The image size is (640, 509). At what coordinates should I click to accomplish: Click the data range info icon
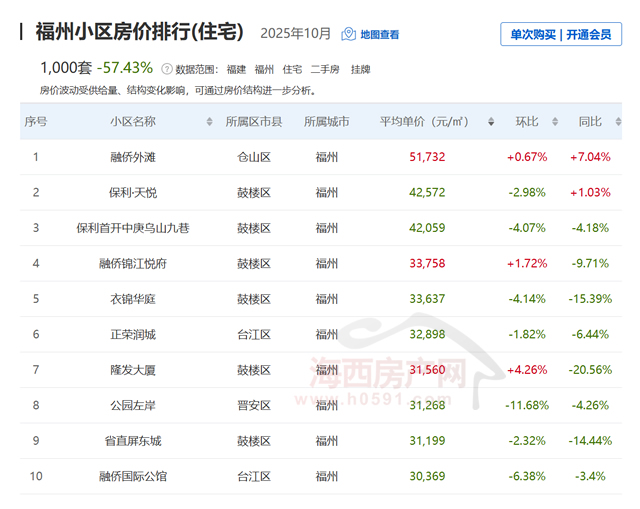tap(166, 69)
